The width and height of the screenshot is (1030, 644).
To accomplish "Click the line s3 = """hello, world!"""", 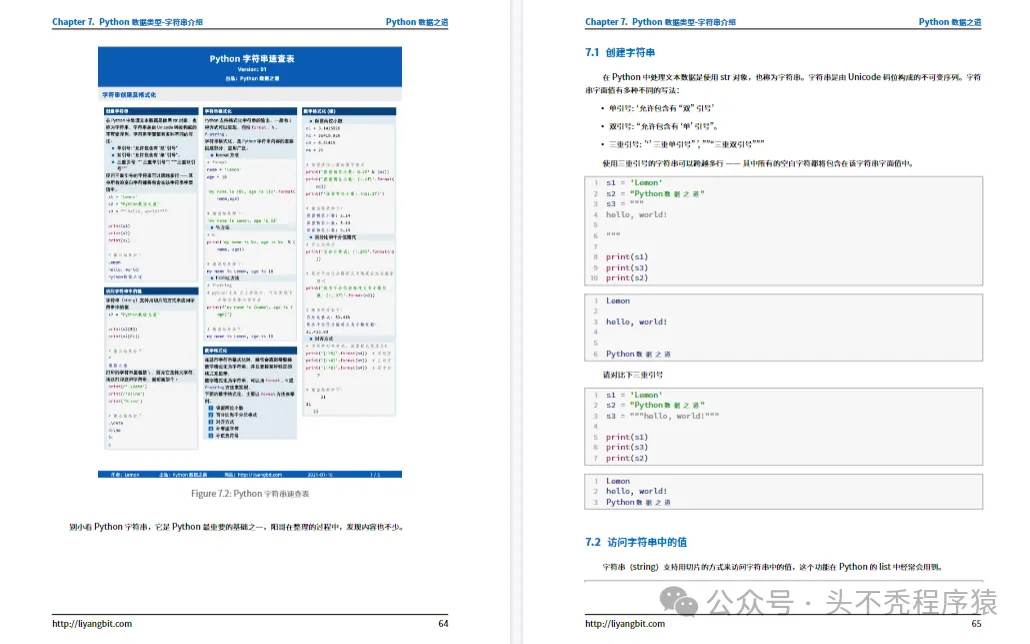I will click(662, 416).
